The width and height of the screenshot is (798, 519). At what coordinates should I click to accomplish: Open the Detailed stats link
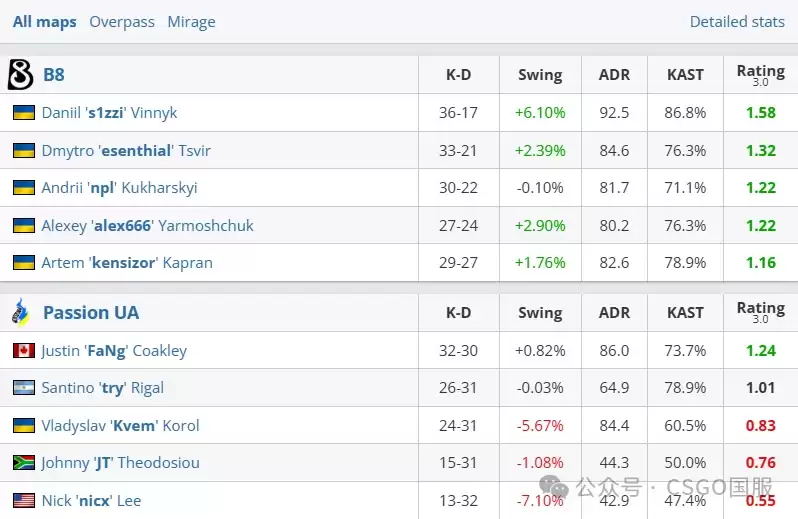[x=737, y=21]
